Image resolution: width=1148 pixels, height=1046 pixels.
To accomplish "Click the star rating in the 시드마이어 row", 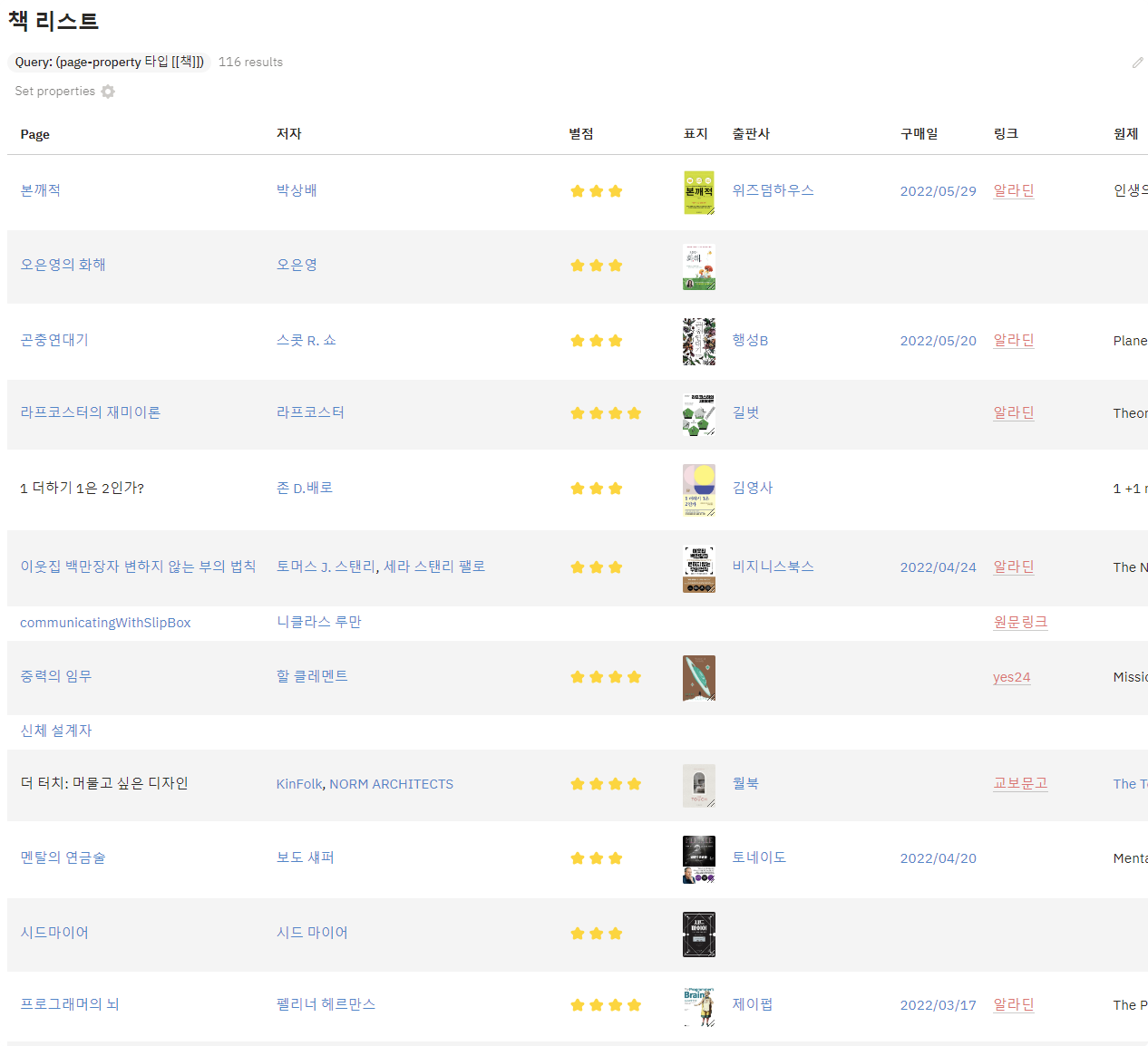I will click(x=596, y=934).
